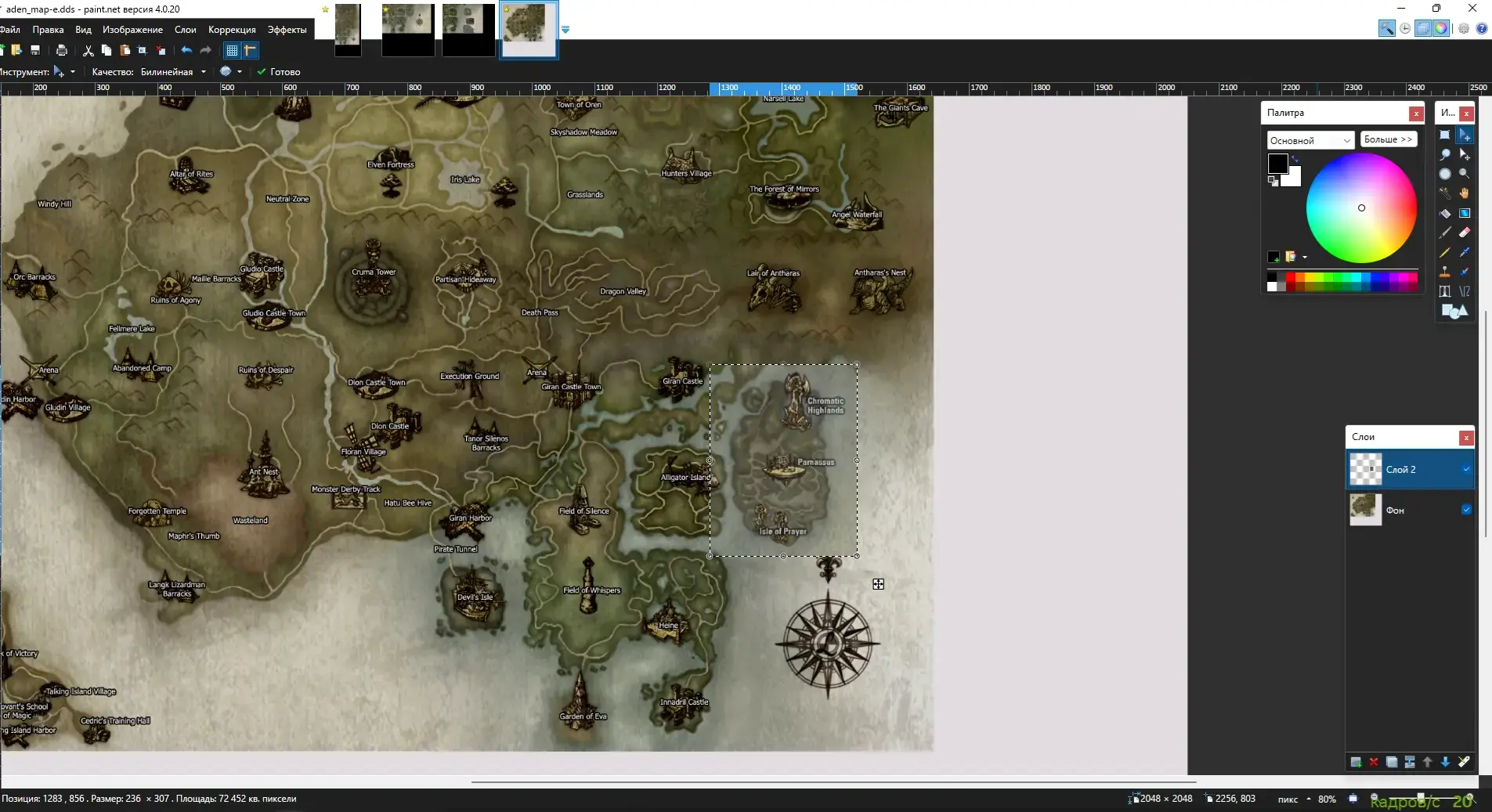This screenshot has height=812, width=1492.
Task: Select the Zoom magnifier tool
Action: coord(1465,174)
